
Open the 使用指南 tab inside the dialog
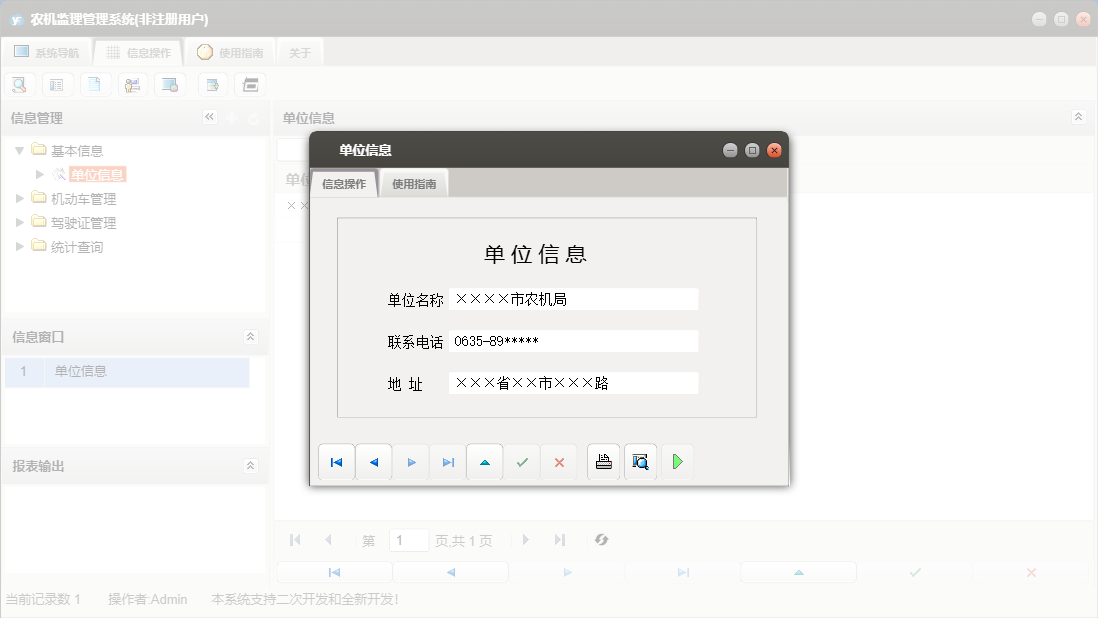pos(413,183)
